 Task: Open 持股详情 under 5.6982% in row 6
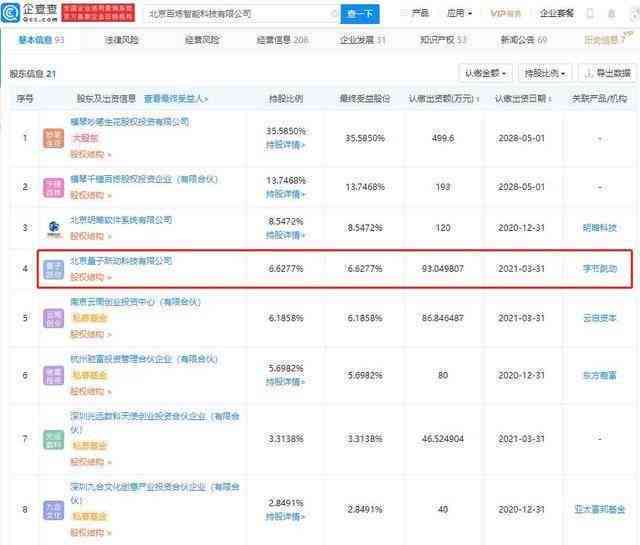point(285,382)
